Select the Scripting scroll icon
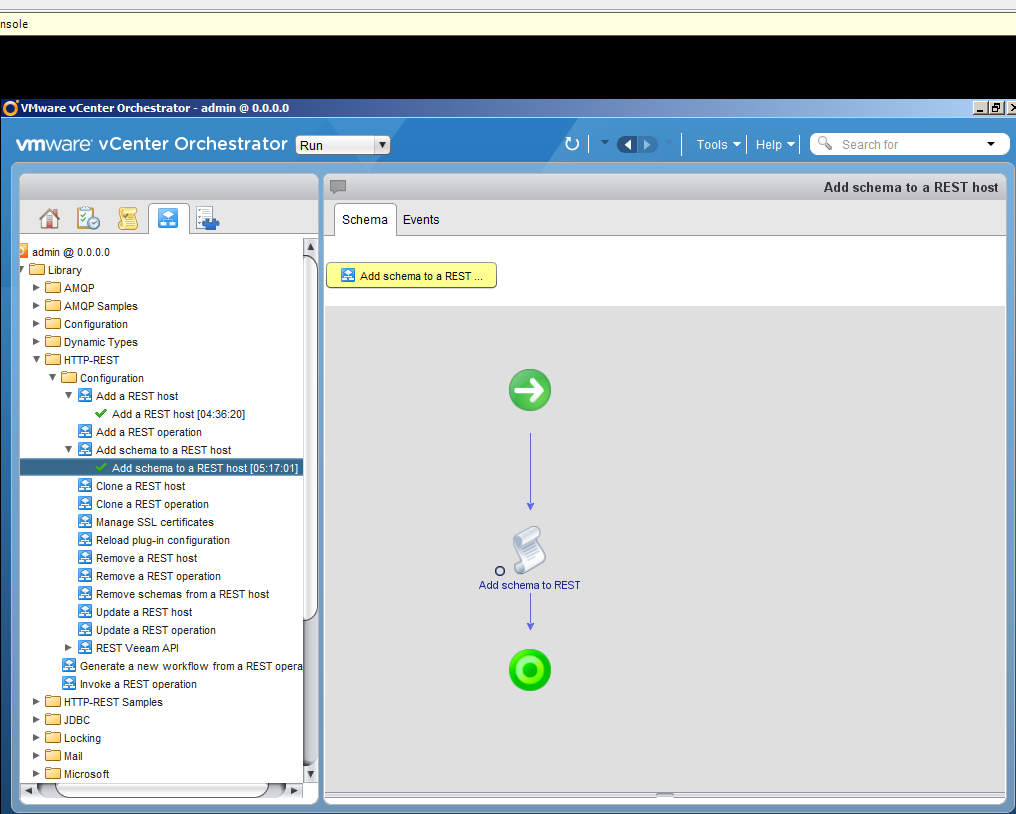This screenshot has width=1016, height=814. [x=128, y=218]
